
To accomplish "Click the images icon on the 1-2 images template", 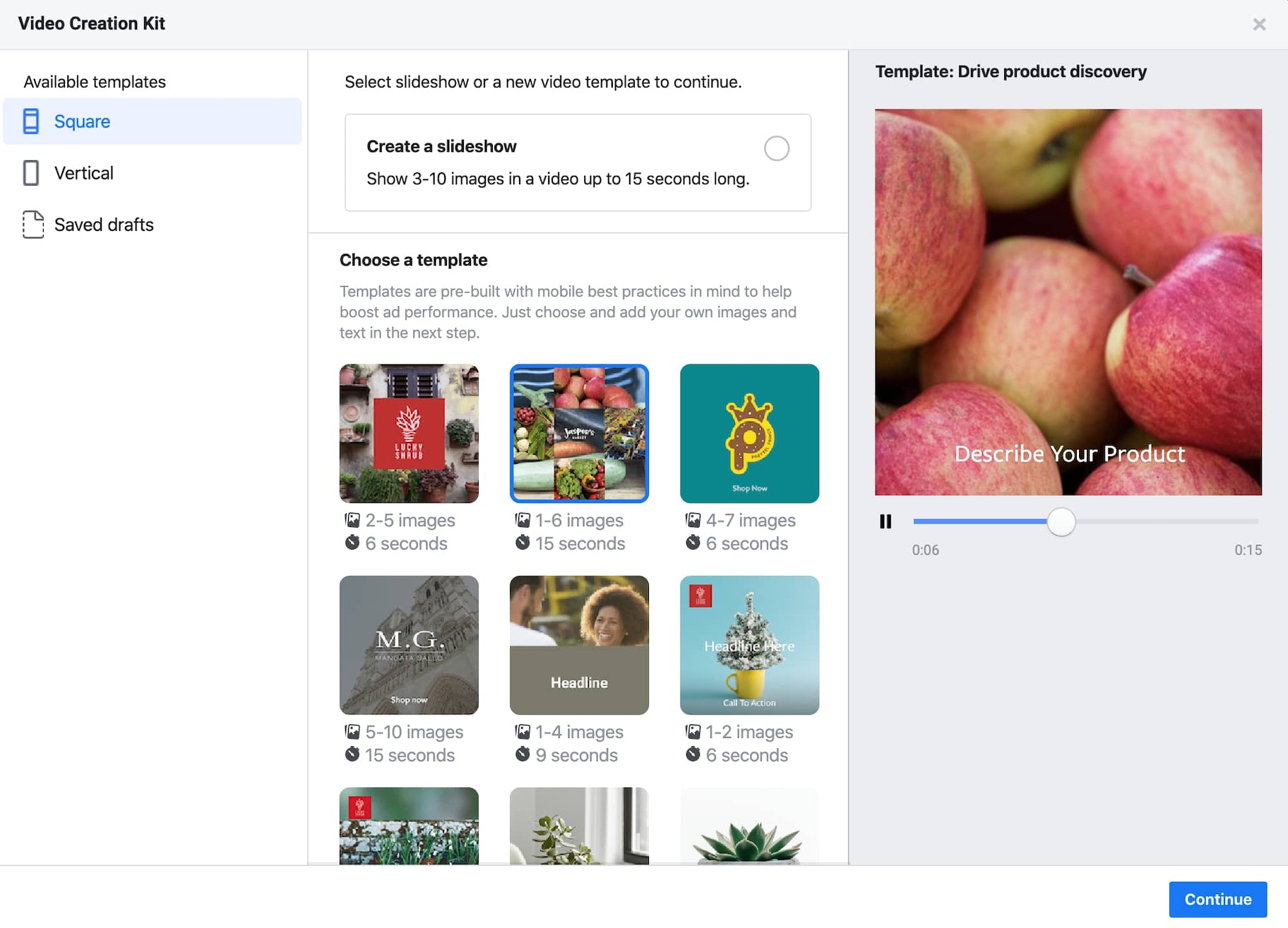I will point(693,732).
